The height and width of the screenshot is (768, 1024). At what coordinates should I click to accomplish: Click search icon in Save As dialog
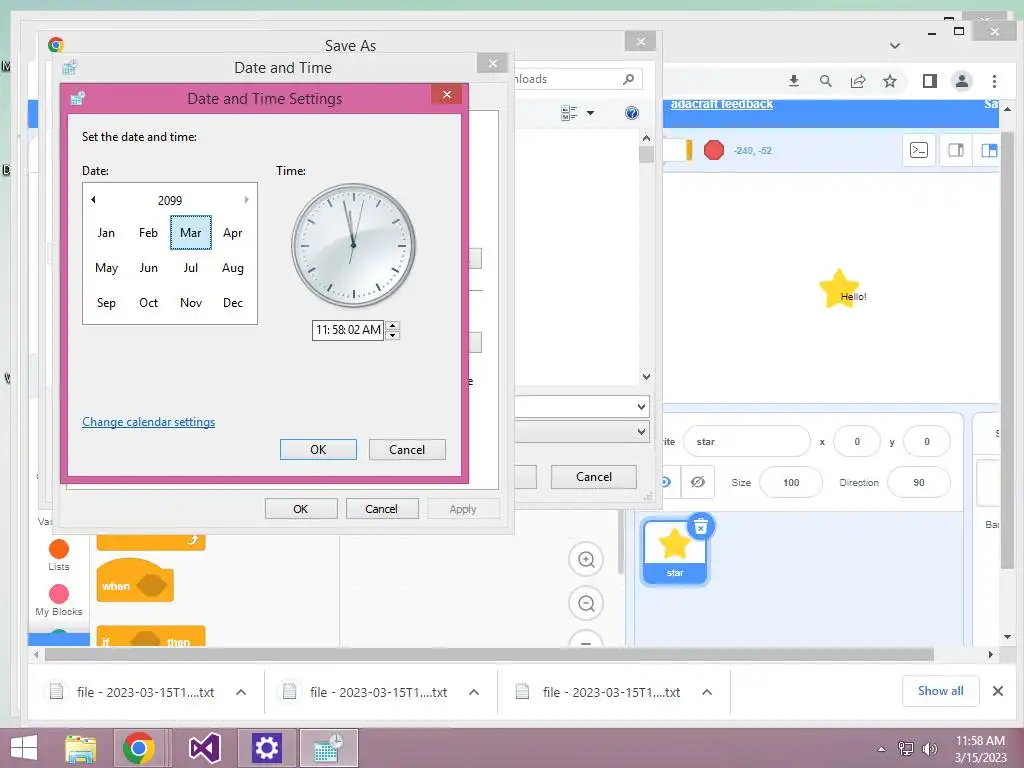(x=628, y=79)
